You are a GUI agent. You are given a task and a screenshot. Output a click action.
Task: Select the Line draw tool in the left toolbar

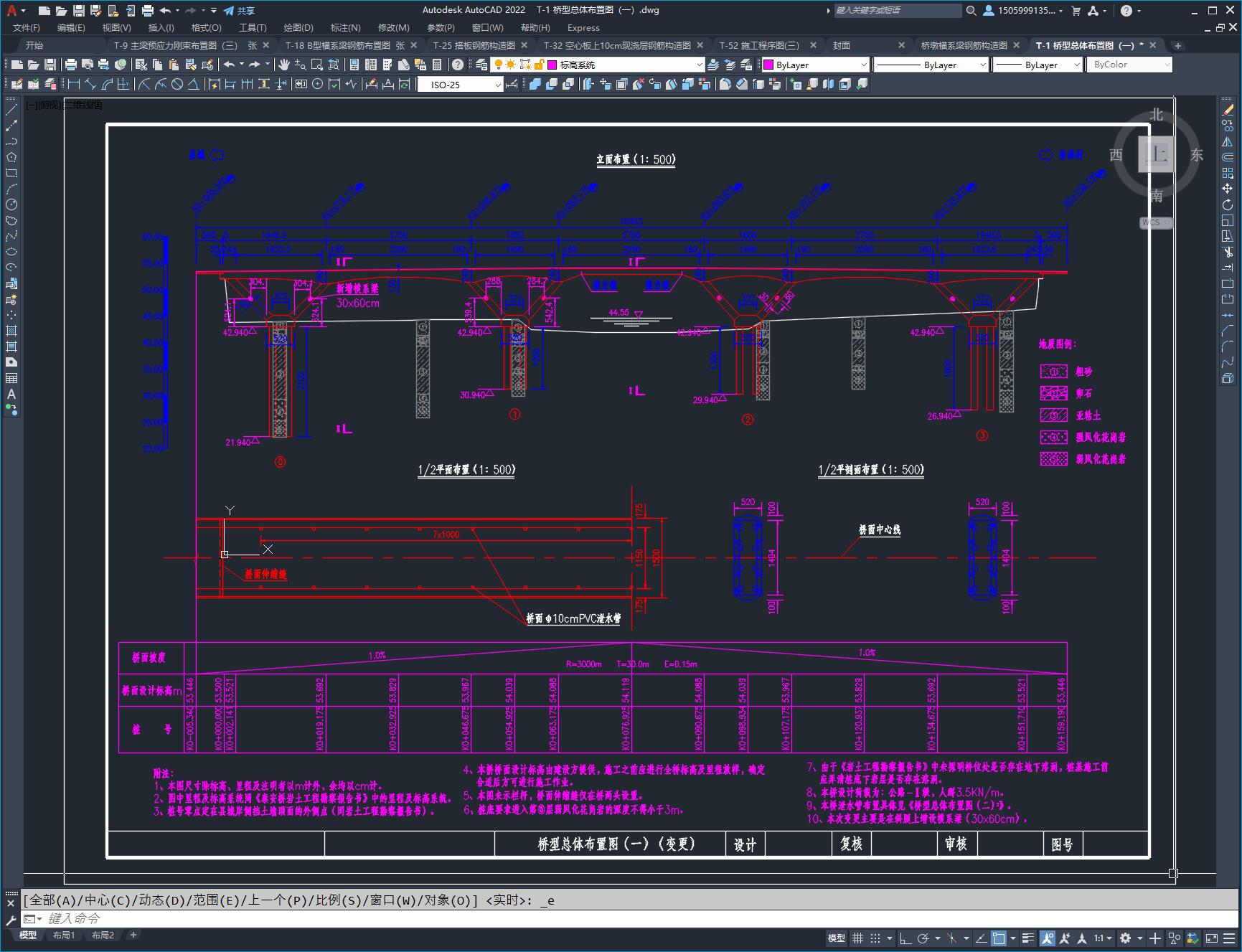coord(11,110)
